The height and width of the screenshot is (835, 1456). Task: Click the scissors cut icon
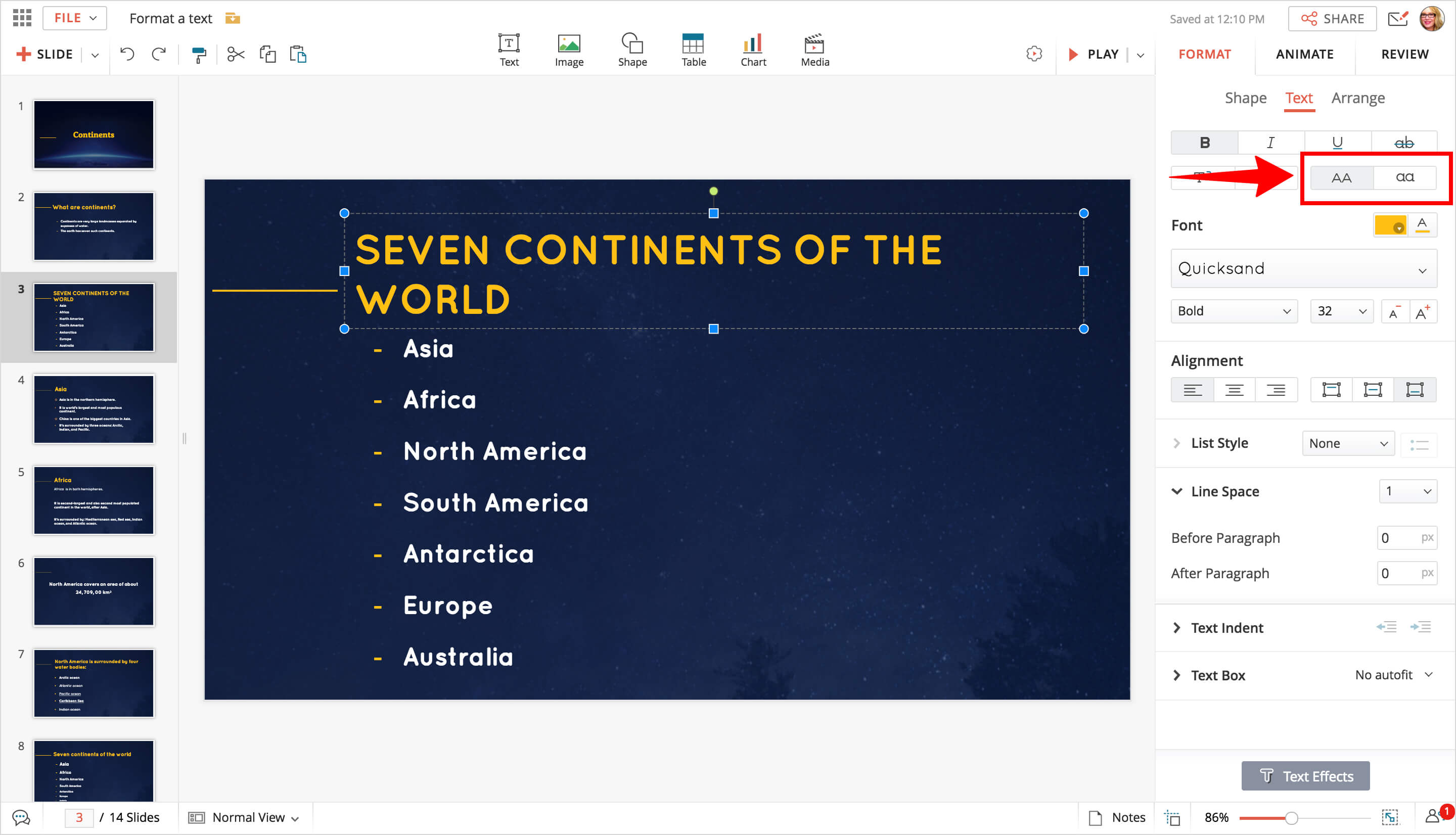click(x=236, y=55)
